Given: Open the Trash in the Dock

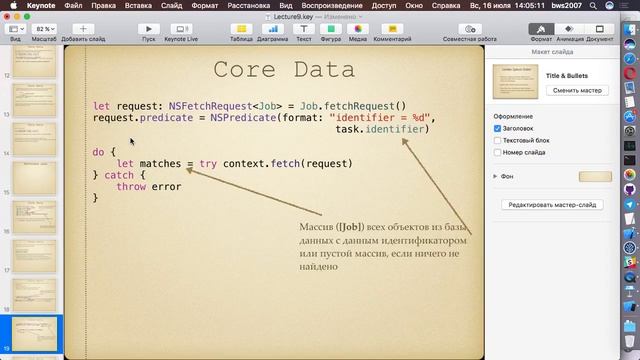Looking at the screenshot, I should point(630,342).
